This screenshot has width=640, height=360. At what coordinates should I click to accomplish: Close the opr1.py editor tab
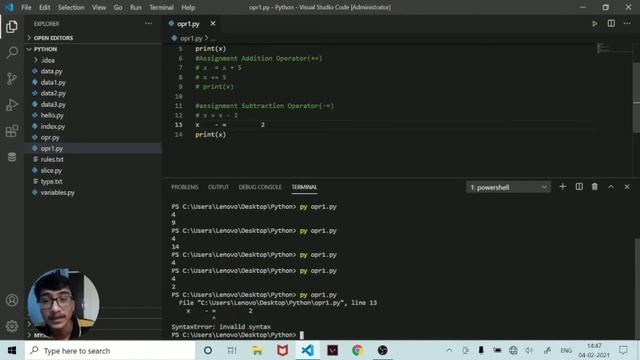coord(213,24)
